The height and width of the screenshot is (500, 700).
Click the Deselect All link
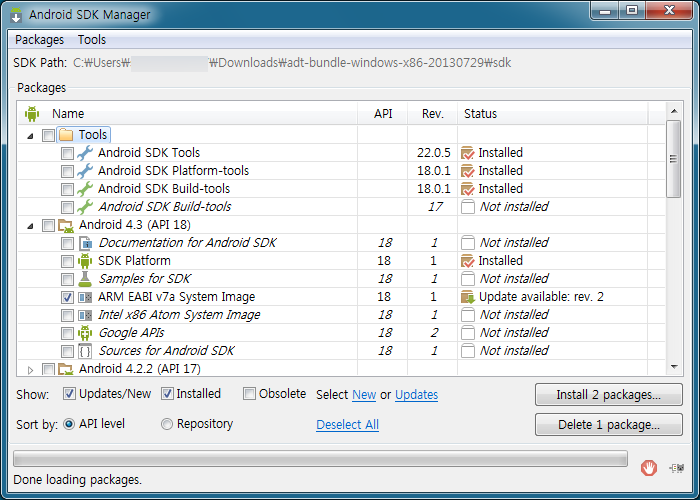click(347, 424)
